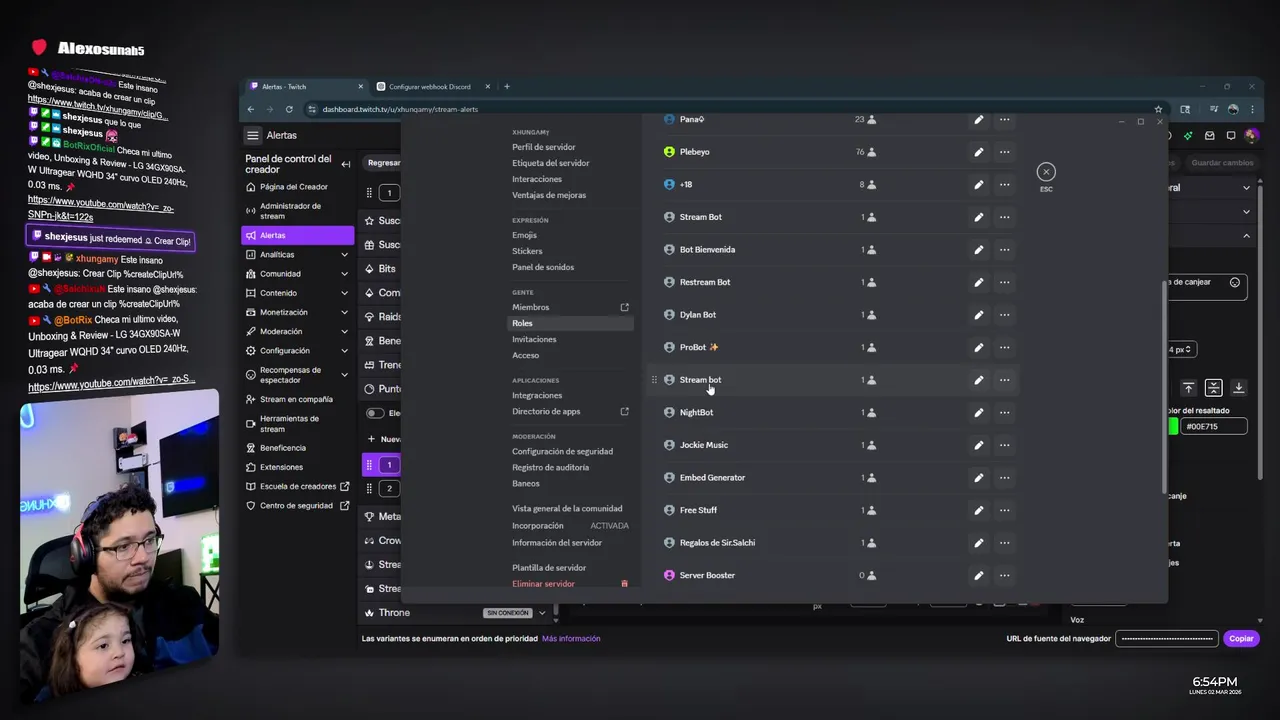Click the Copiar button
Viewport: 1280px width, 720px height.
(x=1241, y=638)
